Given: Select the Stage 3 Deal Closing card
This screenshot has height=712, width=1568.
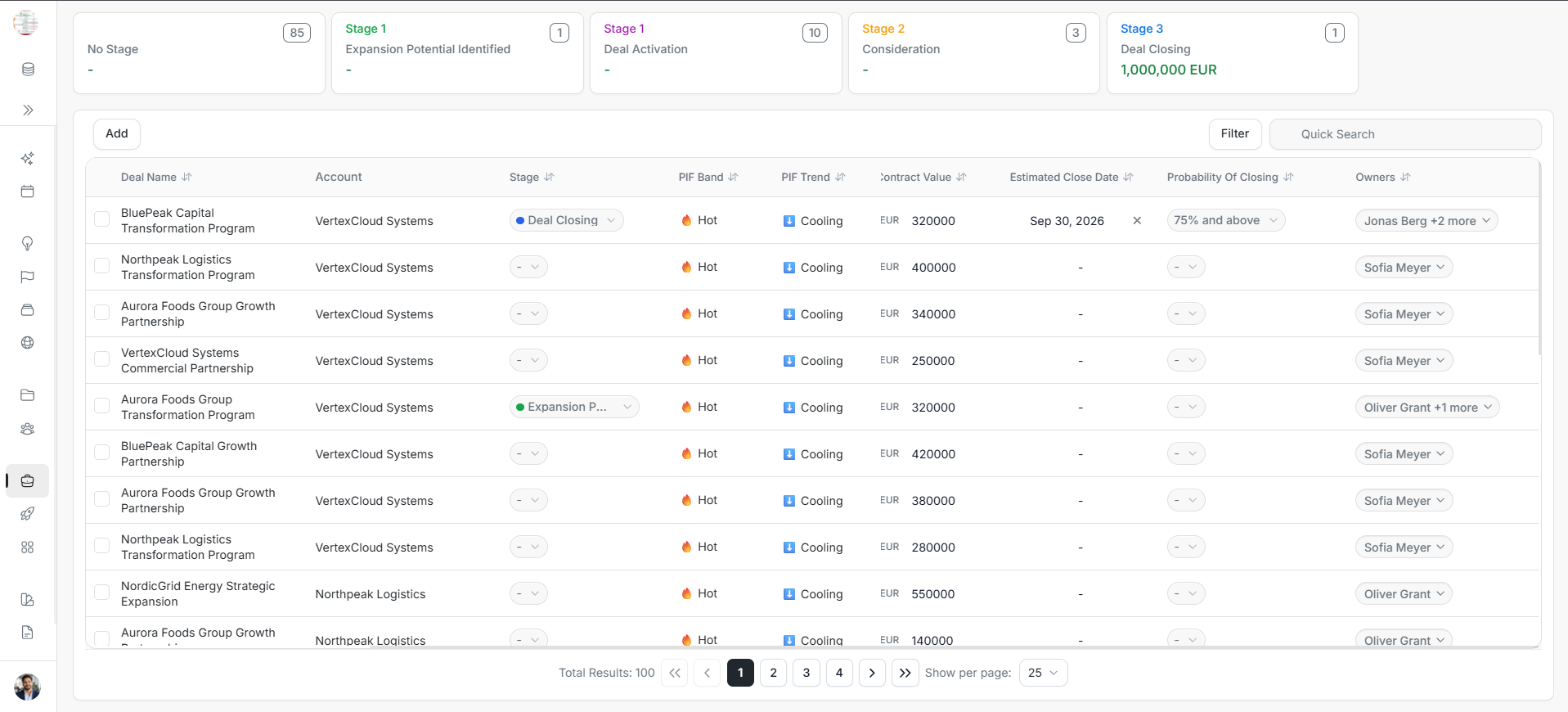Looking at the screenshot, I should point(1233,53).
